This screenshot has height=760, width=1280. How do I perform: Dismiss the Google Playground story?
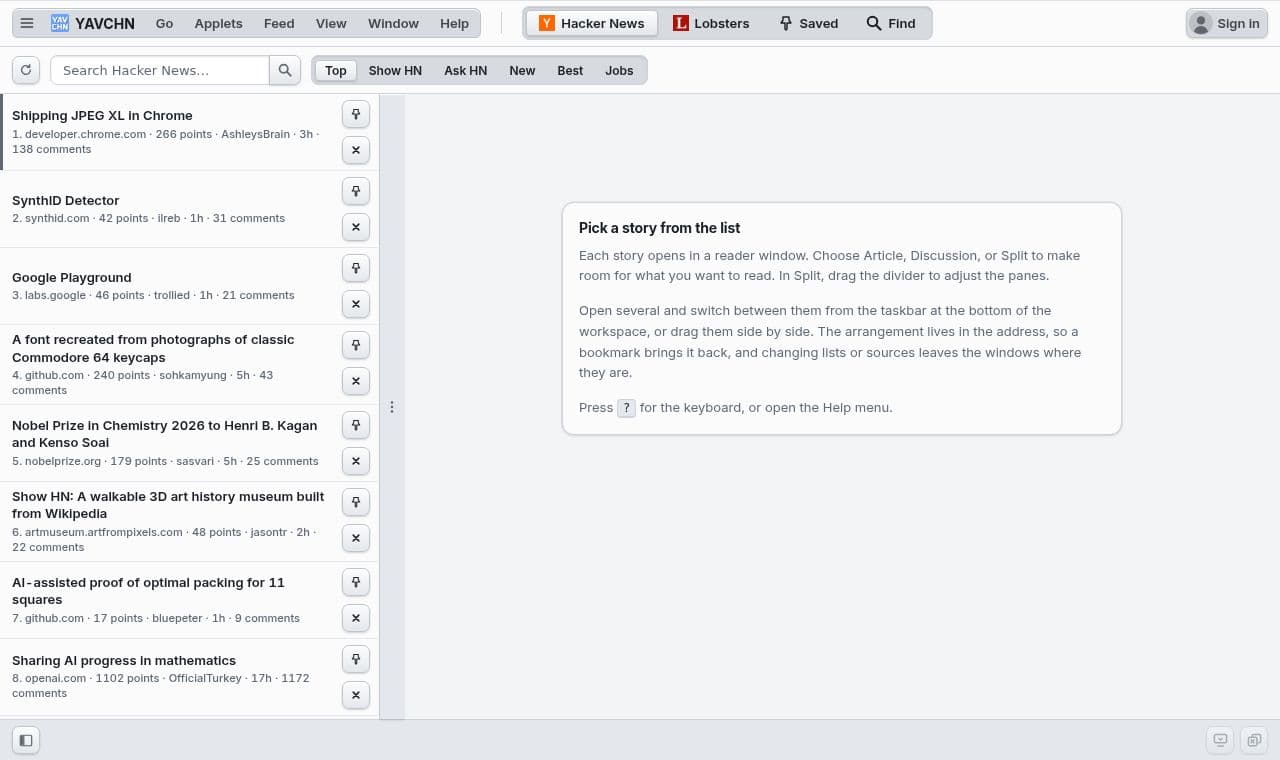(356, 304)
